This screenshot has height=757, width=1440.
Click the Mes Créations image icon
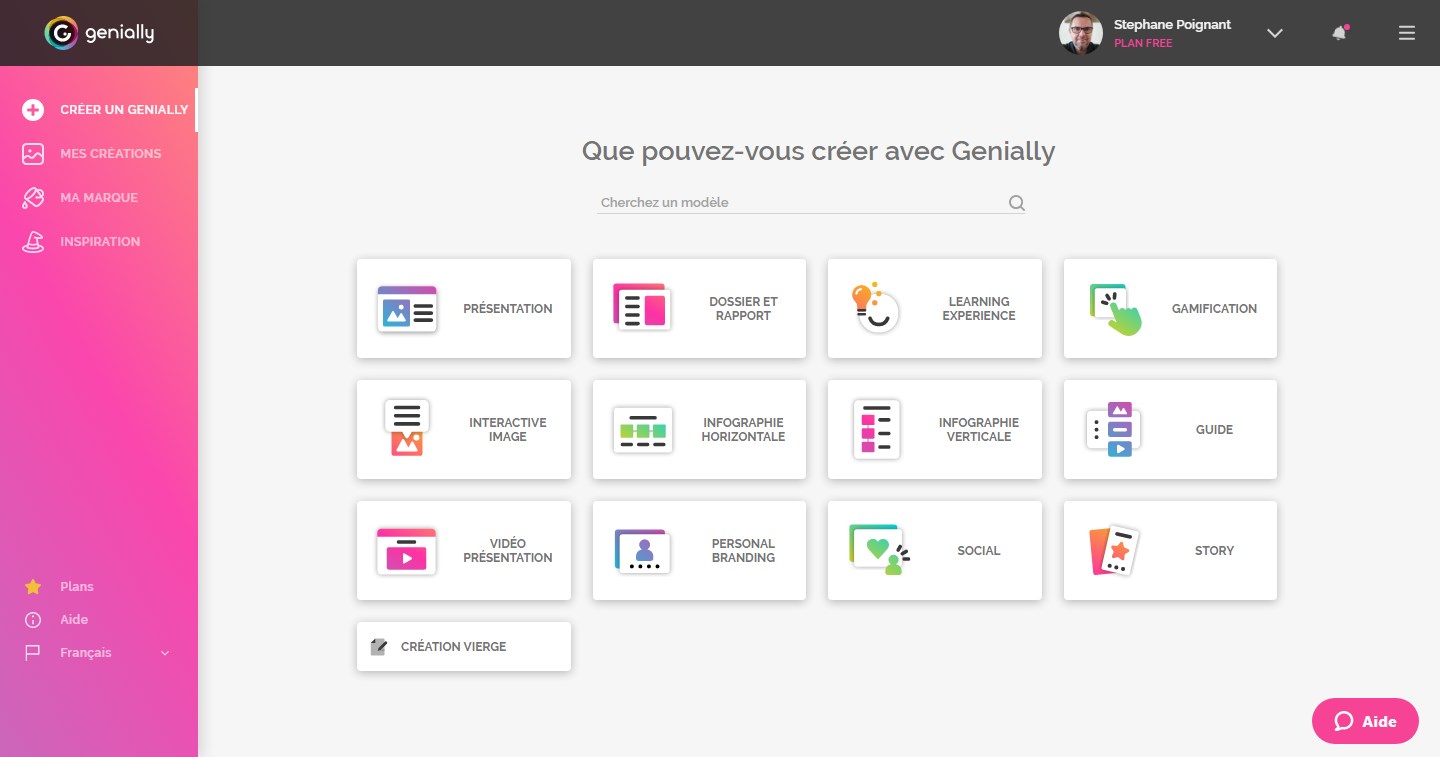coord(33,154)
